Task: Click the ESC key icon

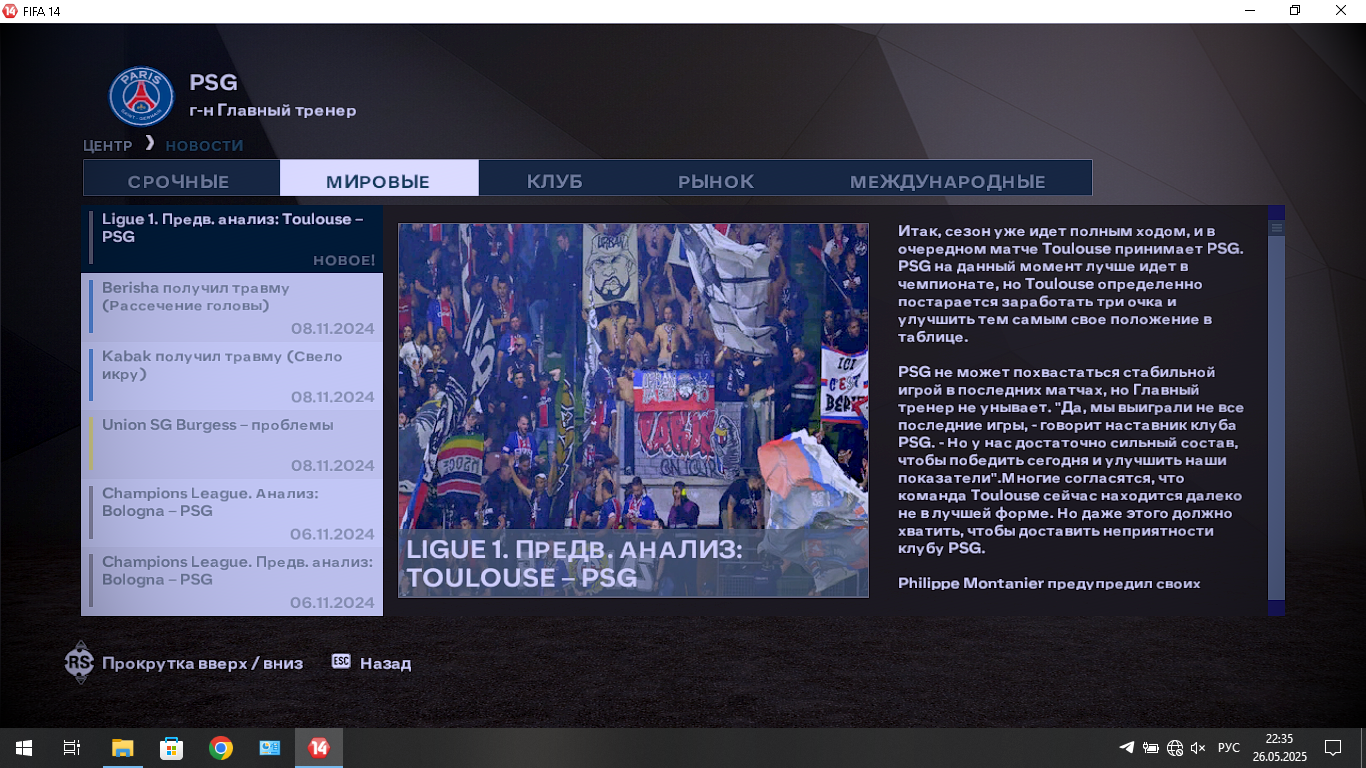Action: 341,662
